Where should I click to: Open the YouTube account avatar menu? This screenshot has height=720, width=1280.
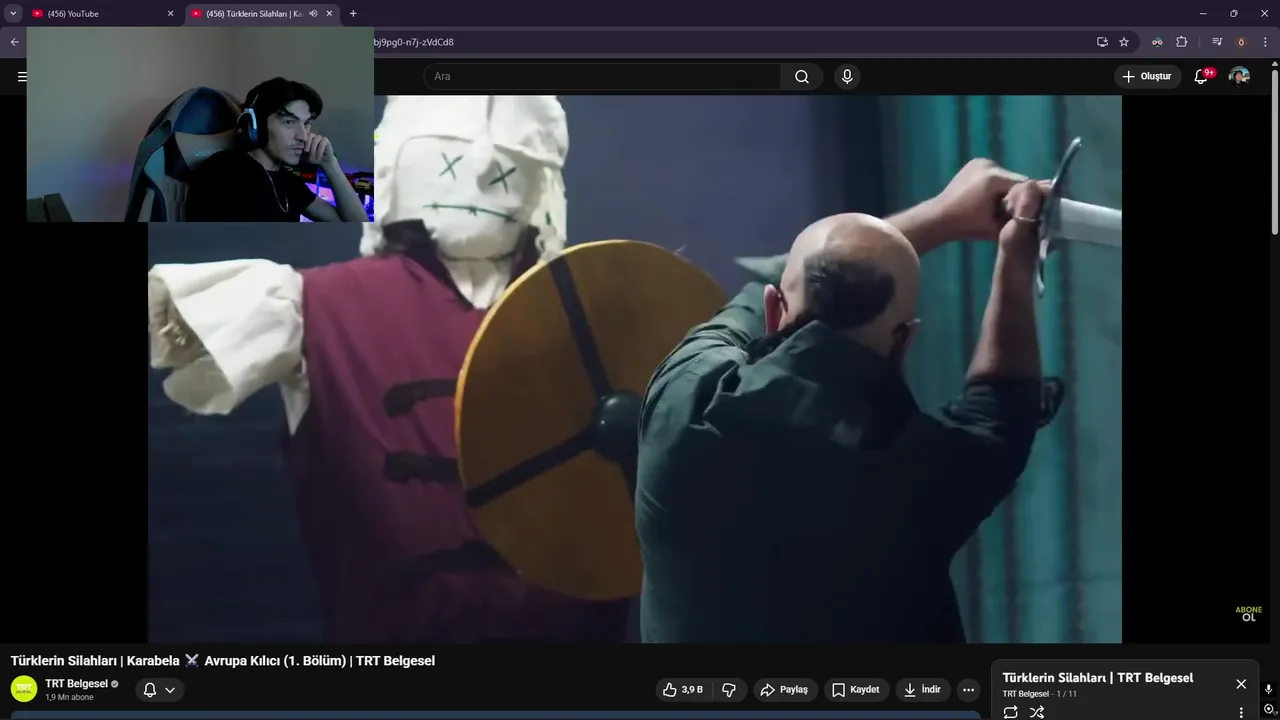point(1239,77)
